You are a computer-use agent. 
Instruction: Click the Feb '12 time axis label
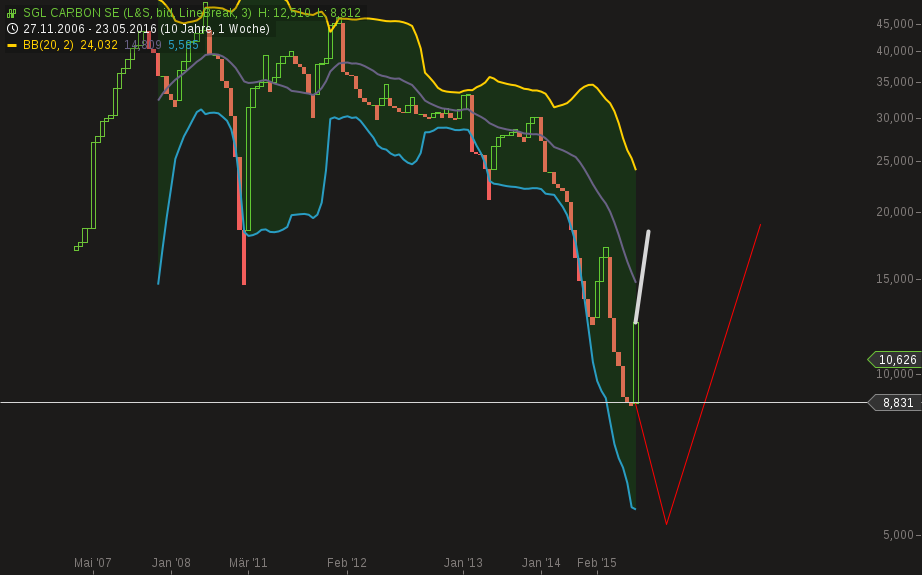[347, 563]
